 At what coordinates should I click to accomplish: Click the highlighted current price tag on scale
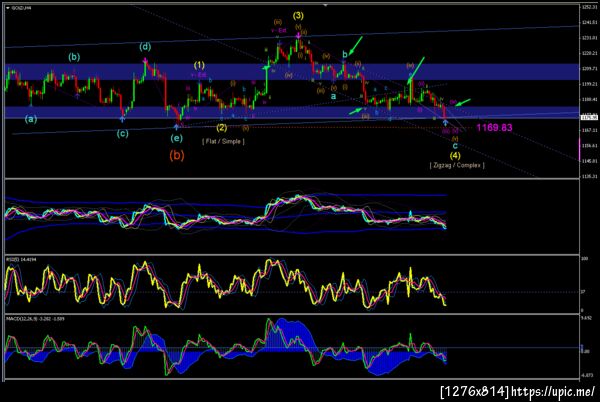coord(589,117)
